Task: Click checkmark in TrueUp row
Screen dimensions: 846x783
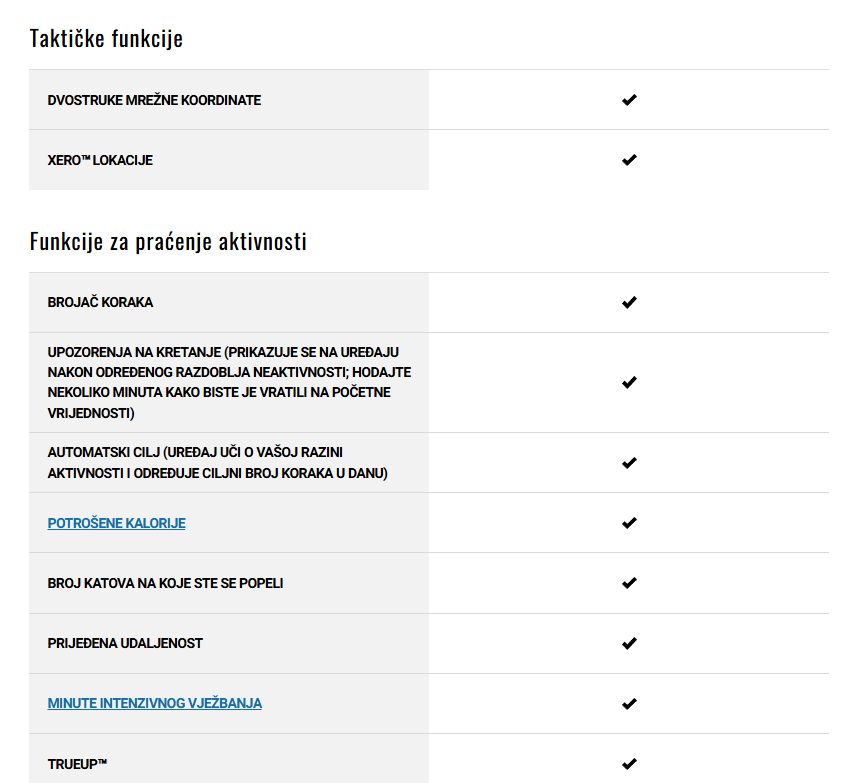Action: (x=629, y=764)
